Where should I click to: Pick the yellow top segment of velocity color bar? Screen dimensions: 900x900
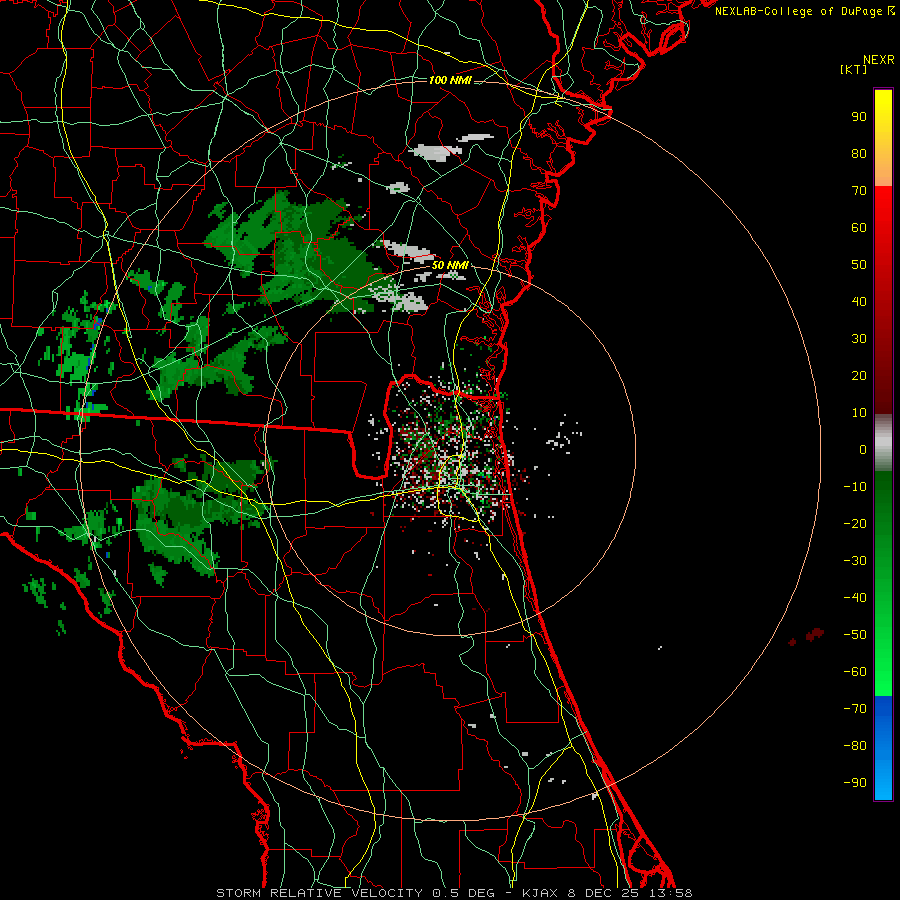coord(883,138)
